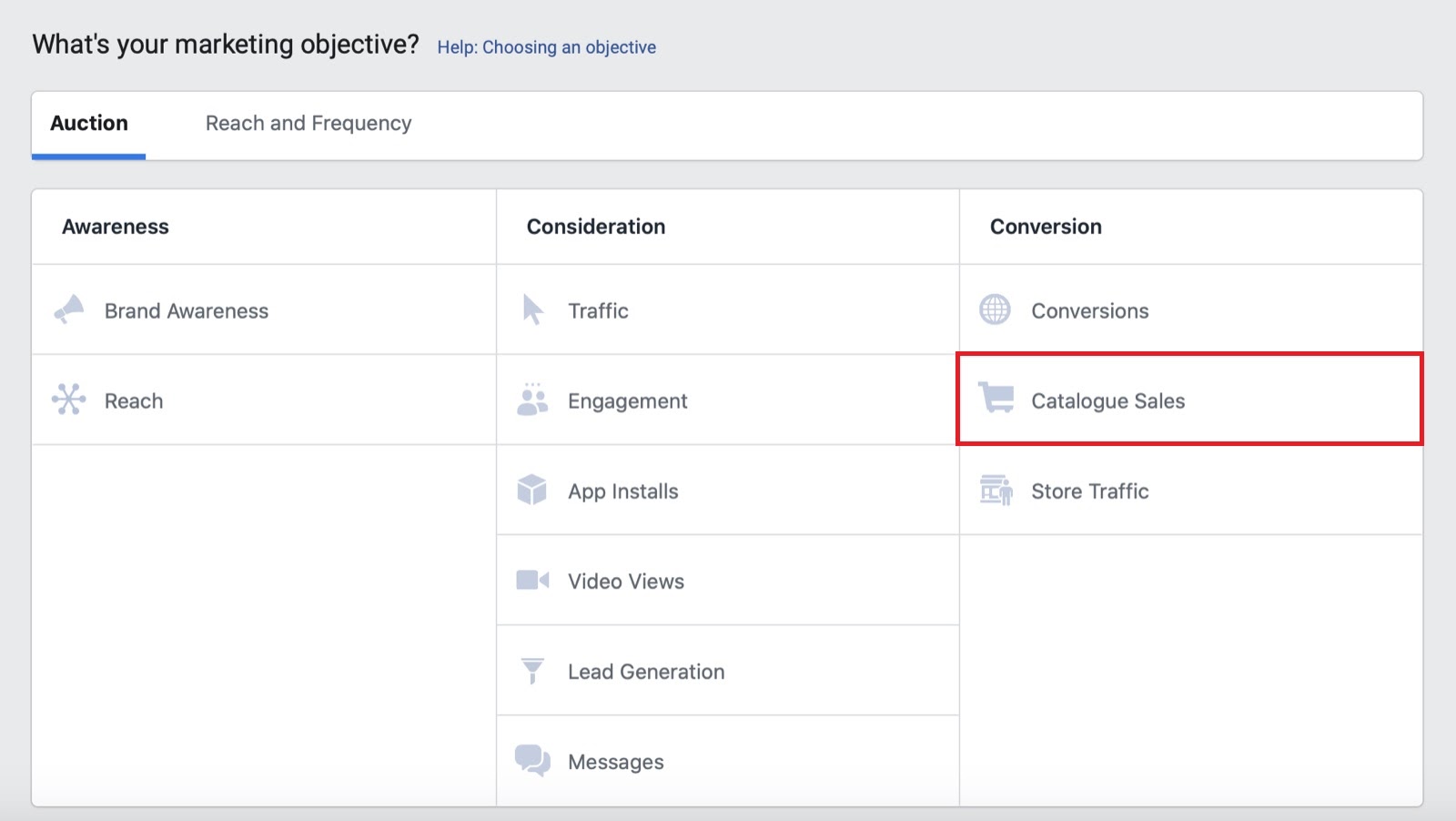1456x821 pixels.
Task: Click the Traffic cursor arrow icon
Action: pos(531,309)
